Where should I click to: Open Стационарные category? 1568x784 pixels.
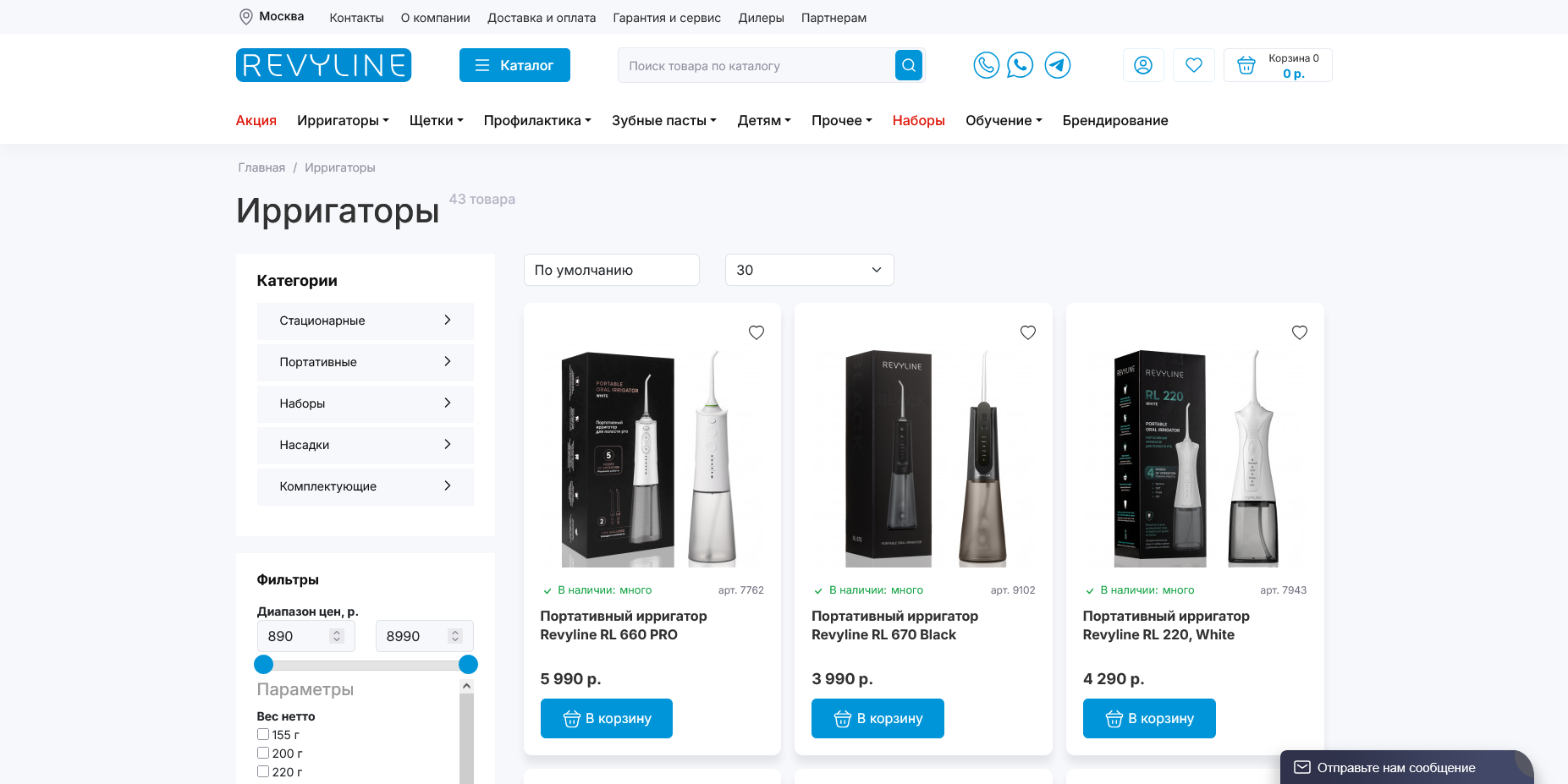click(x=366, y=321)
